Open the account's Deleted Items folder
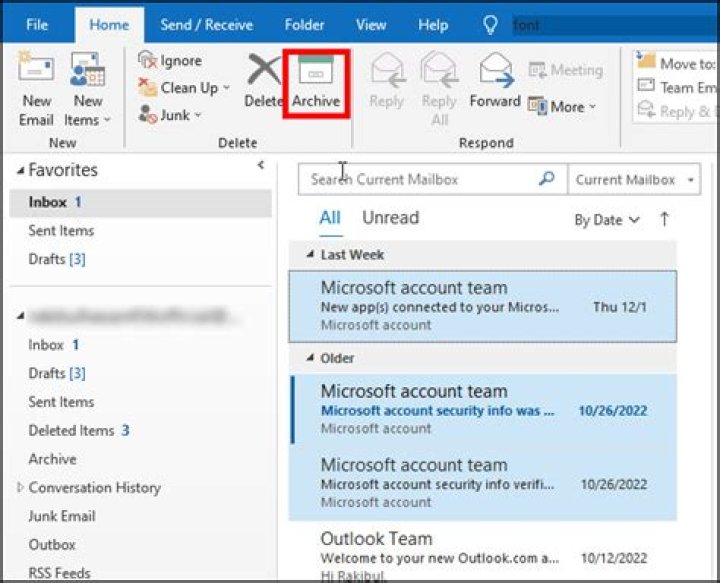Image resolution: width=720 pixels, height=583 pixels. (x=79, y=431)
